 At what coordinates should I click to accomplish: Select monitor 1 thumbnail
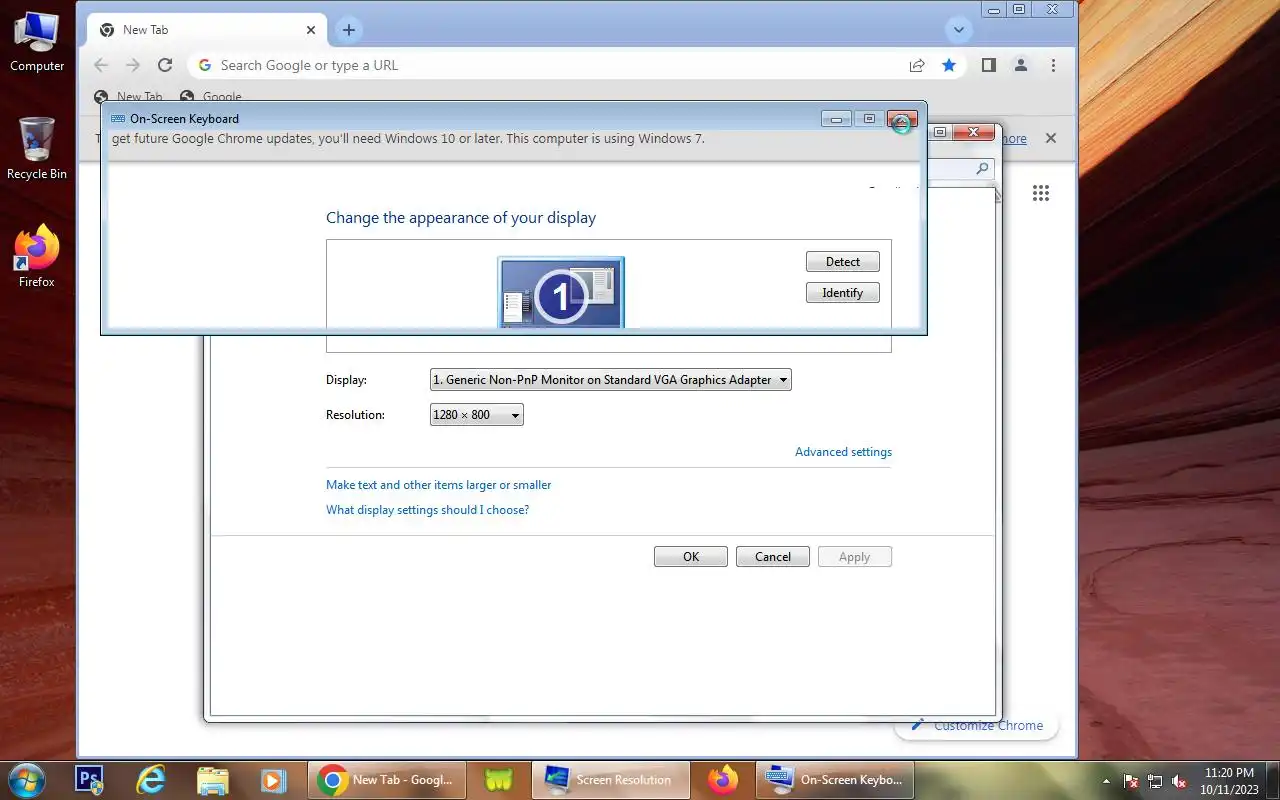561,293
